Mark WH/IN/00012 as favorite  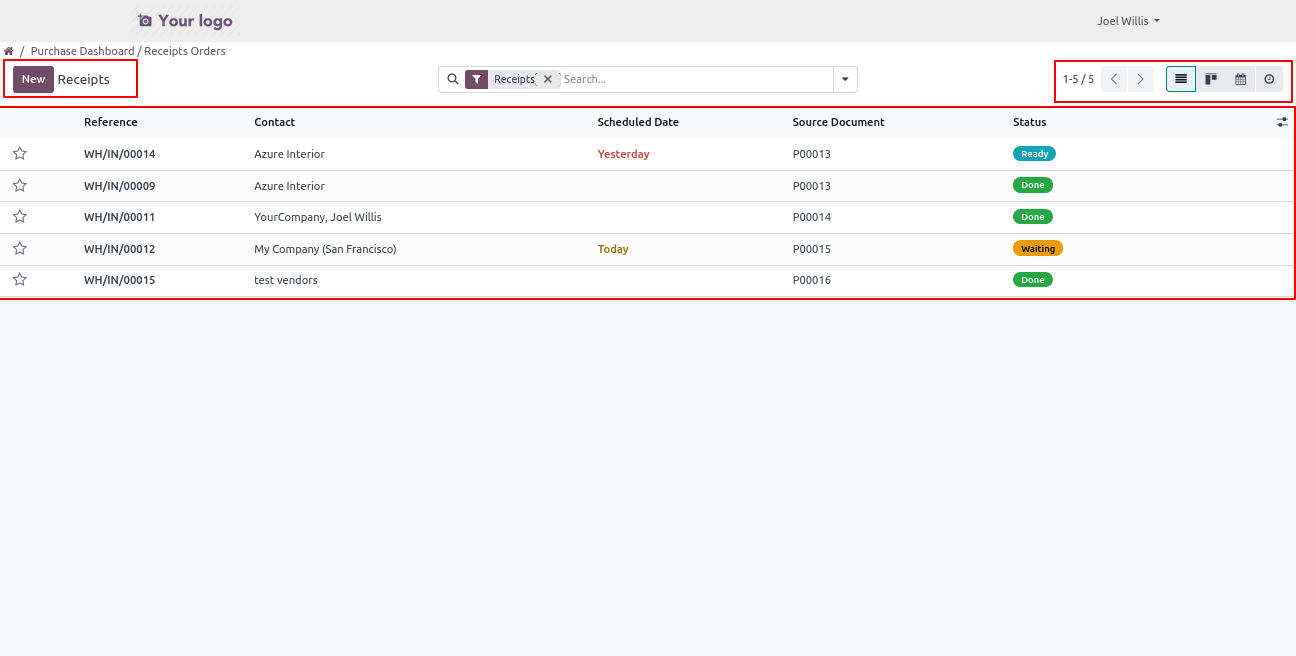tap(20, 249)
